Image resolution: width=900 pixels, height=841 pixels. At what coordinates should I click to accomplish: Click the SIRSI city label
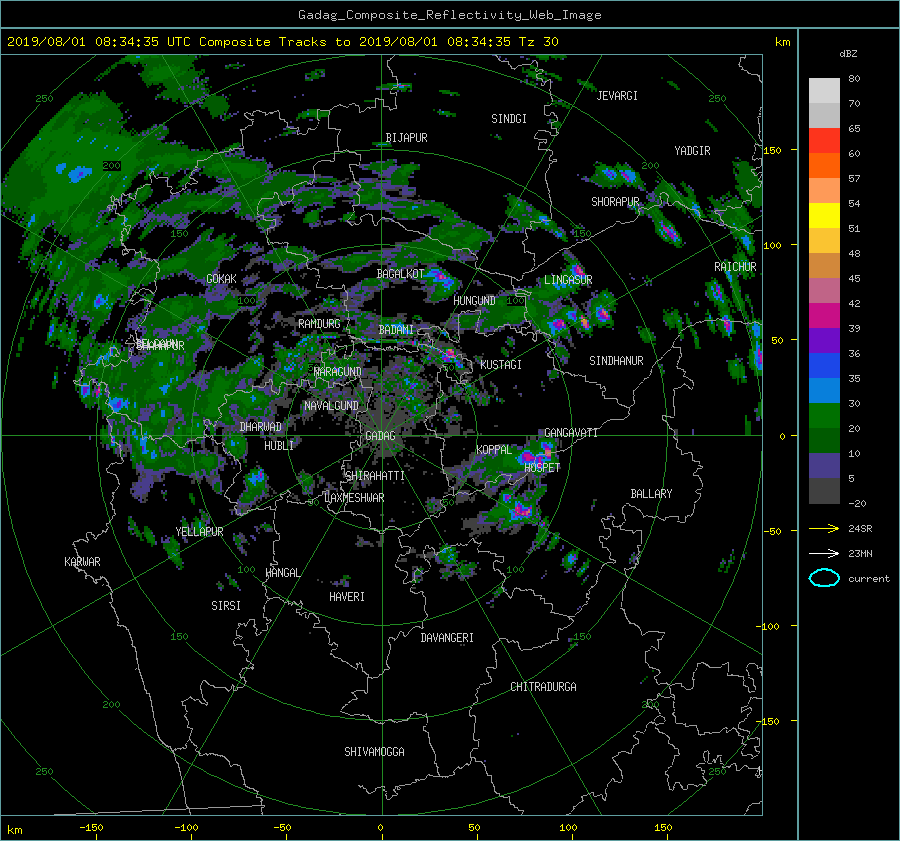click(226, 606)
